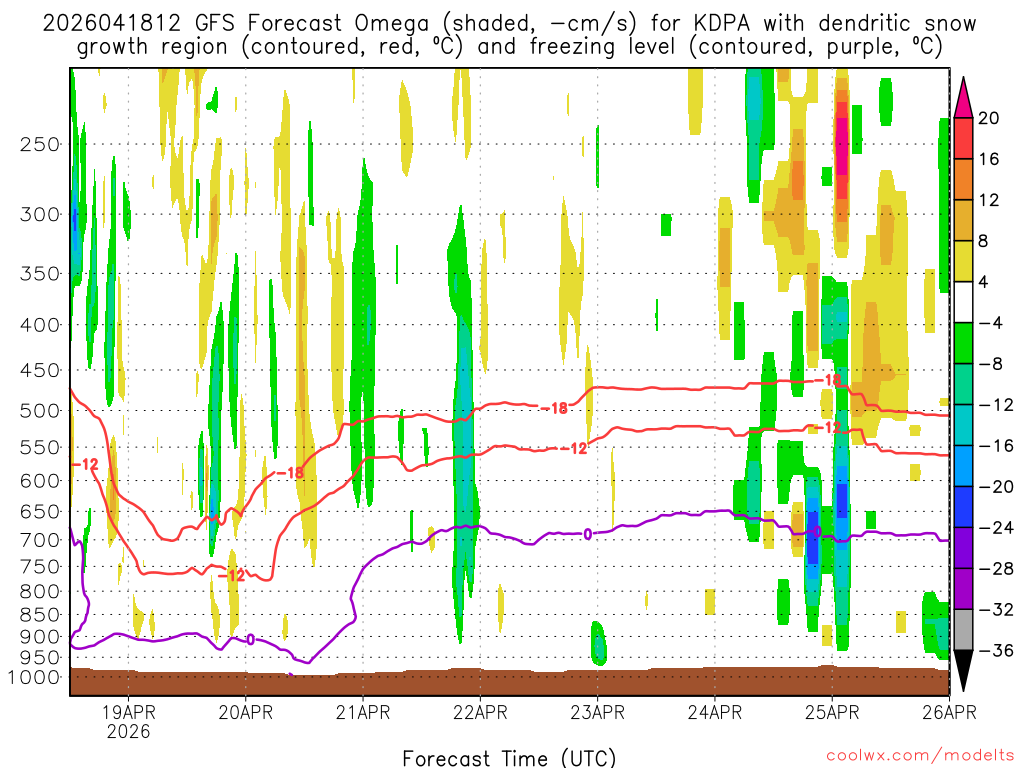Pick the dark blue -20 to -24 colorbar segment
1024x768 pixels.
[x=963, y=507]
